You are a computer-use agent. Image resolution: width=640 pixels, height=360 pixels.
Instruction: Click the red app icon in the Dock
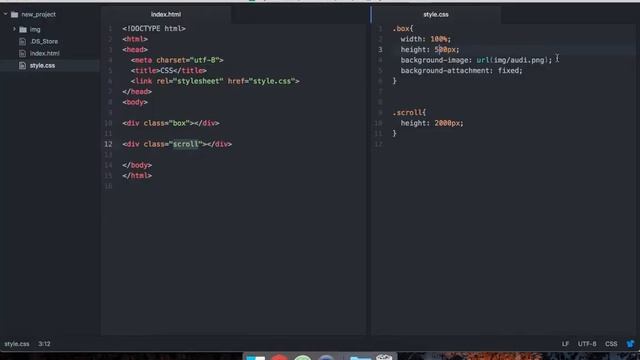pos(279,357)
